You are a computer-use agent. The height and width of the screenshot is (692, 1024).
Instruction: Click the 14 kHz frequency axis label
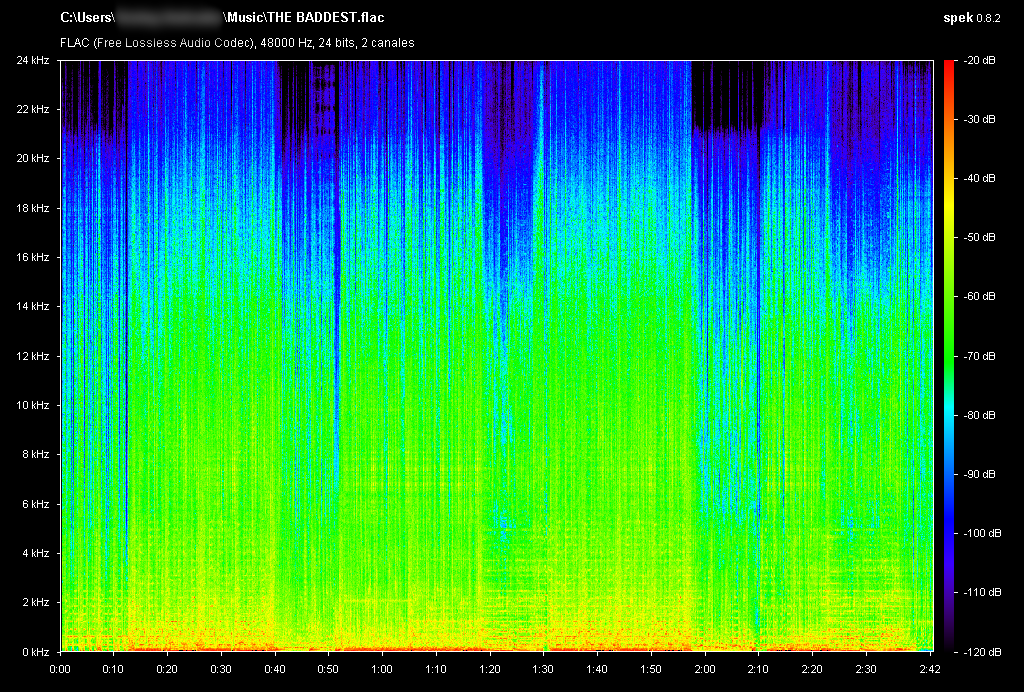click(33, 306)
